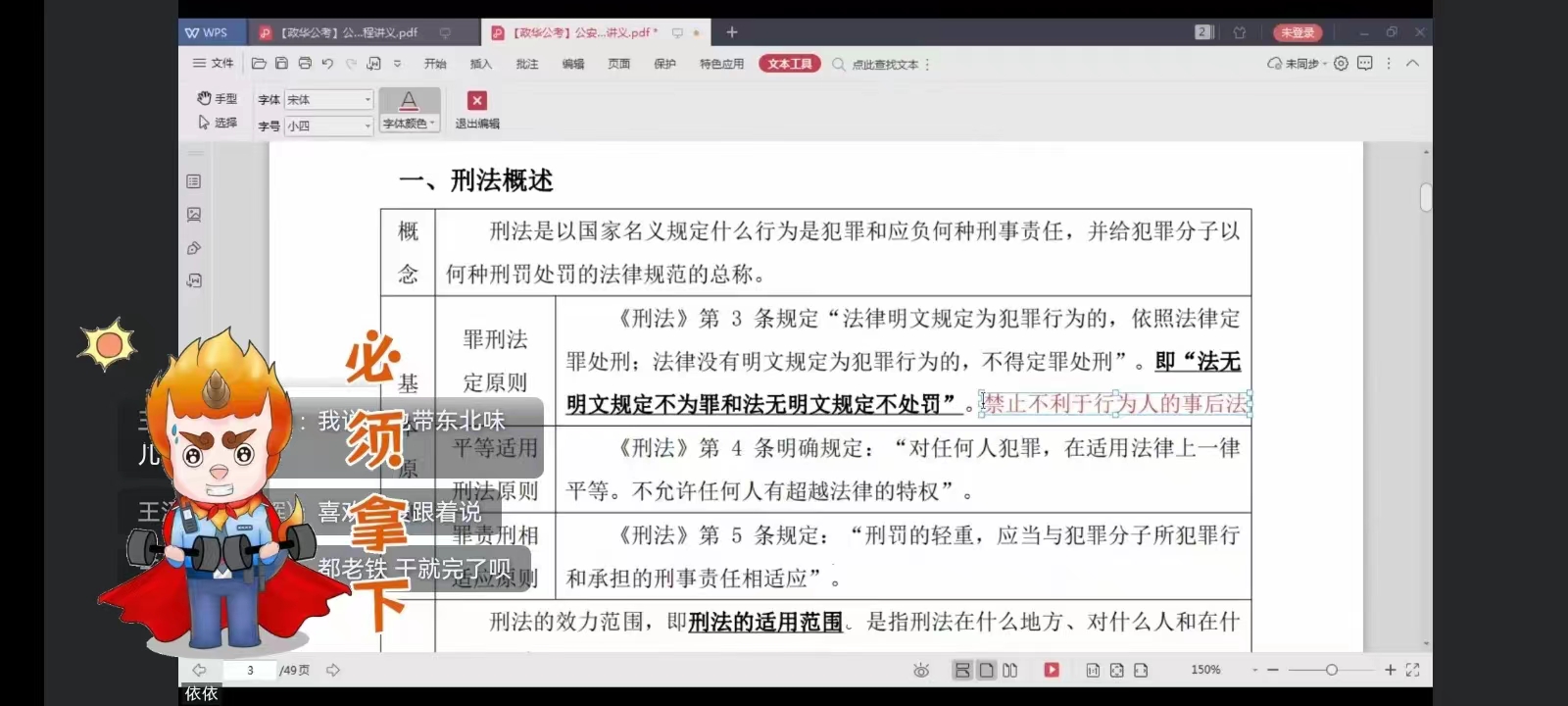
Task: Expand the font color dropdown arrow
Action: coord(432,124)
